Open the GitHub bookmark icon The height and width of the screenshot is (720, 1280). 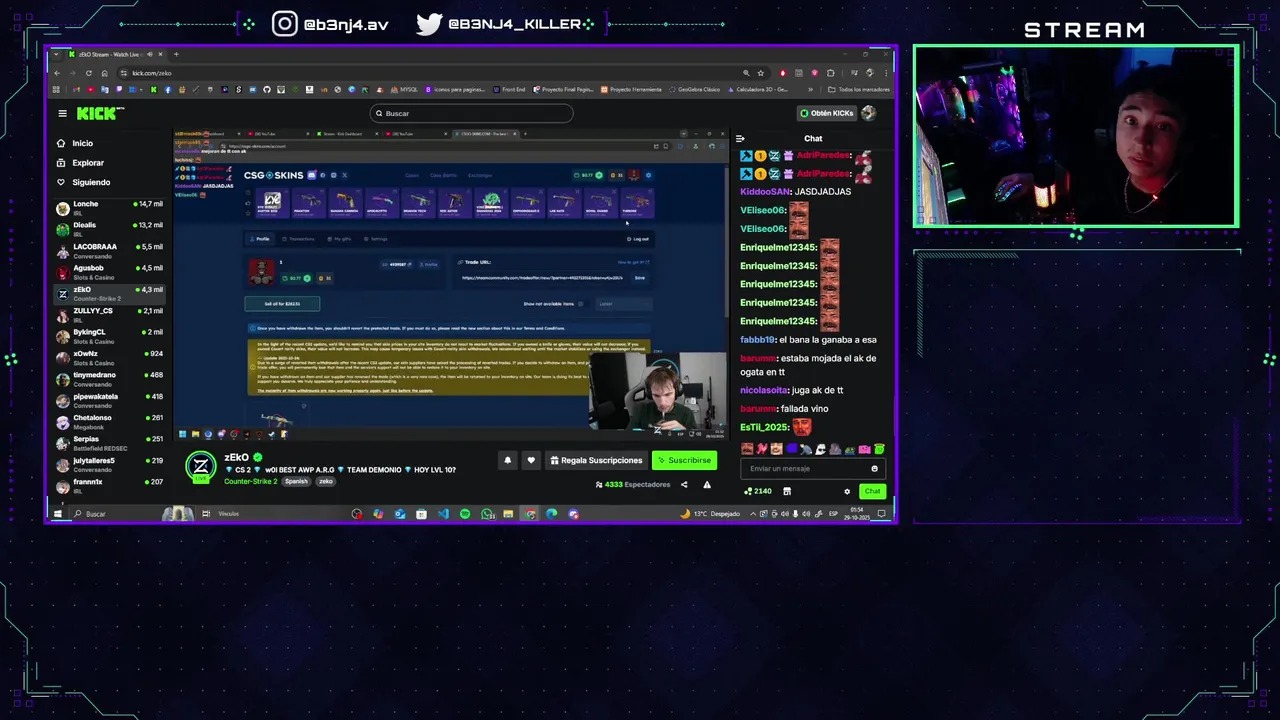pyautogui.click(x=267, y=89)
